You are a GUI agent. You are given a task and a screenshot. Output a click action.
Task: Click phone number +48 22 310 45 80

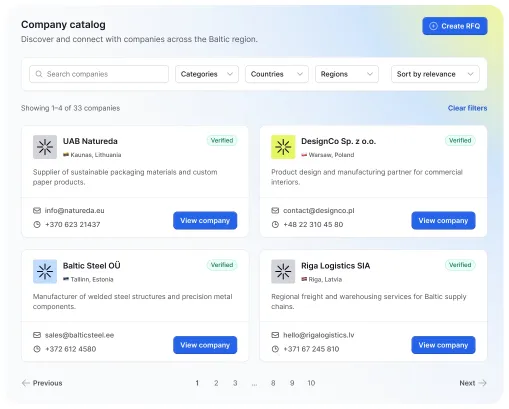tap(313, 225)
